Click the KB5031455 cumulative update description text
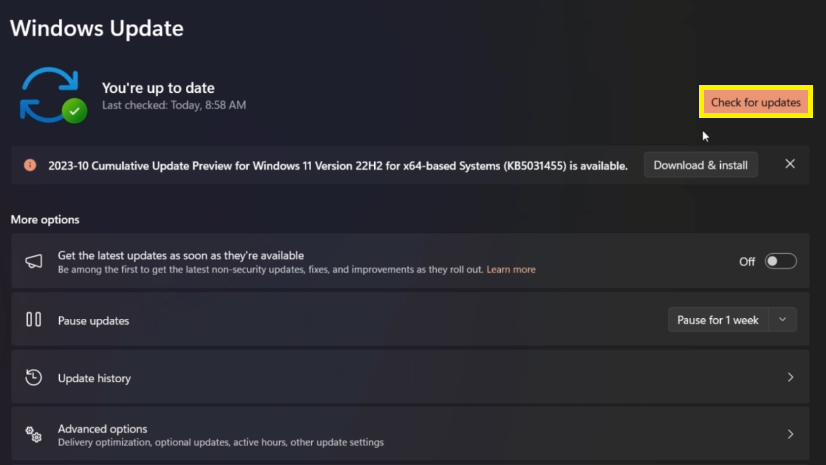Viewport: 826px width, 465px height. click(x=338, y=166)
